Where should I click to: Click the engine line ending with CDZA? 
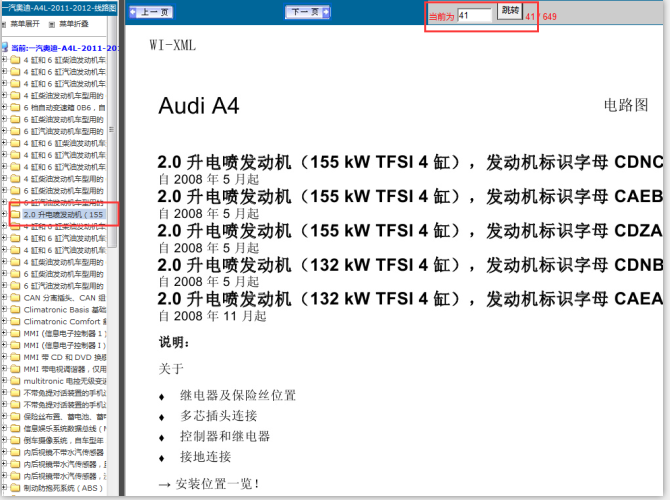coord(410,231)
